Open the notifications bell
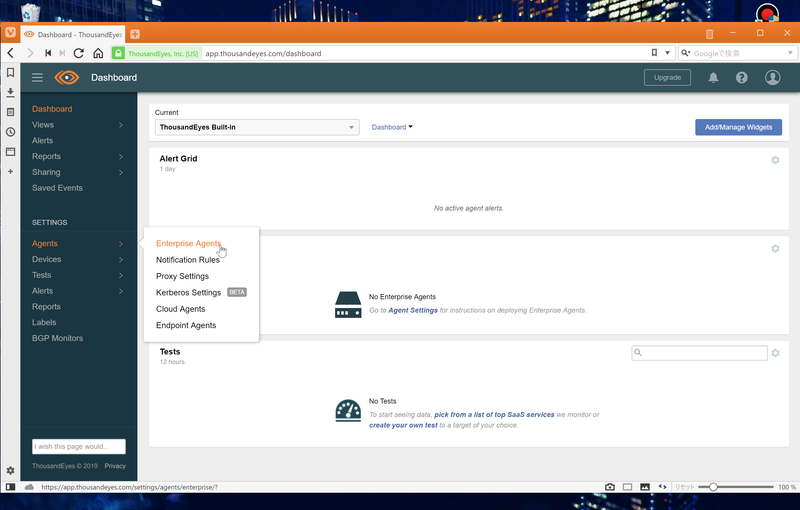The height and width of the screenshot is (510, 800). (x=713, y=78)
